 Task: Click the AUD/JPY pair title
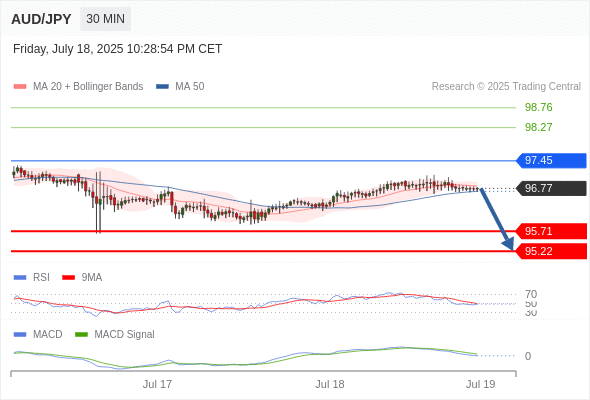pos(41,19)
